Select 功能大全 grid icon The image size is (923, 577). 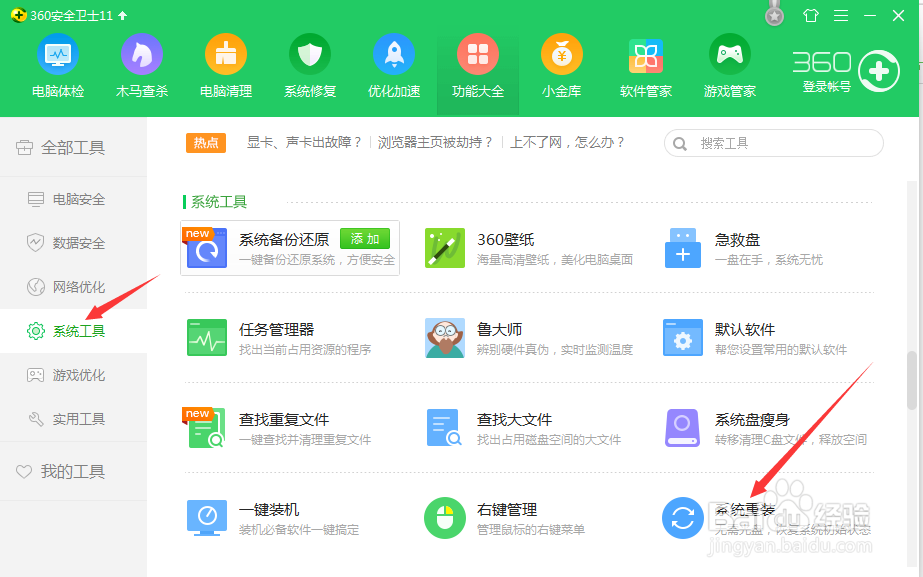click(x=478, y=55)
